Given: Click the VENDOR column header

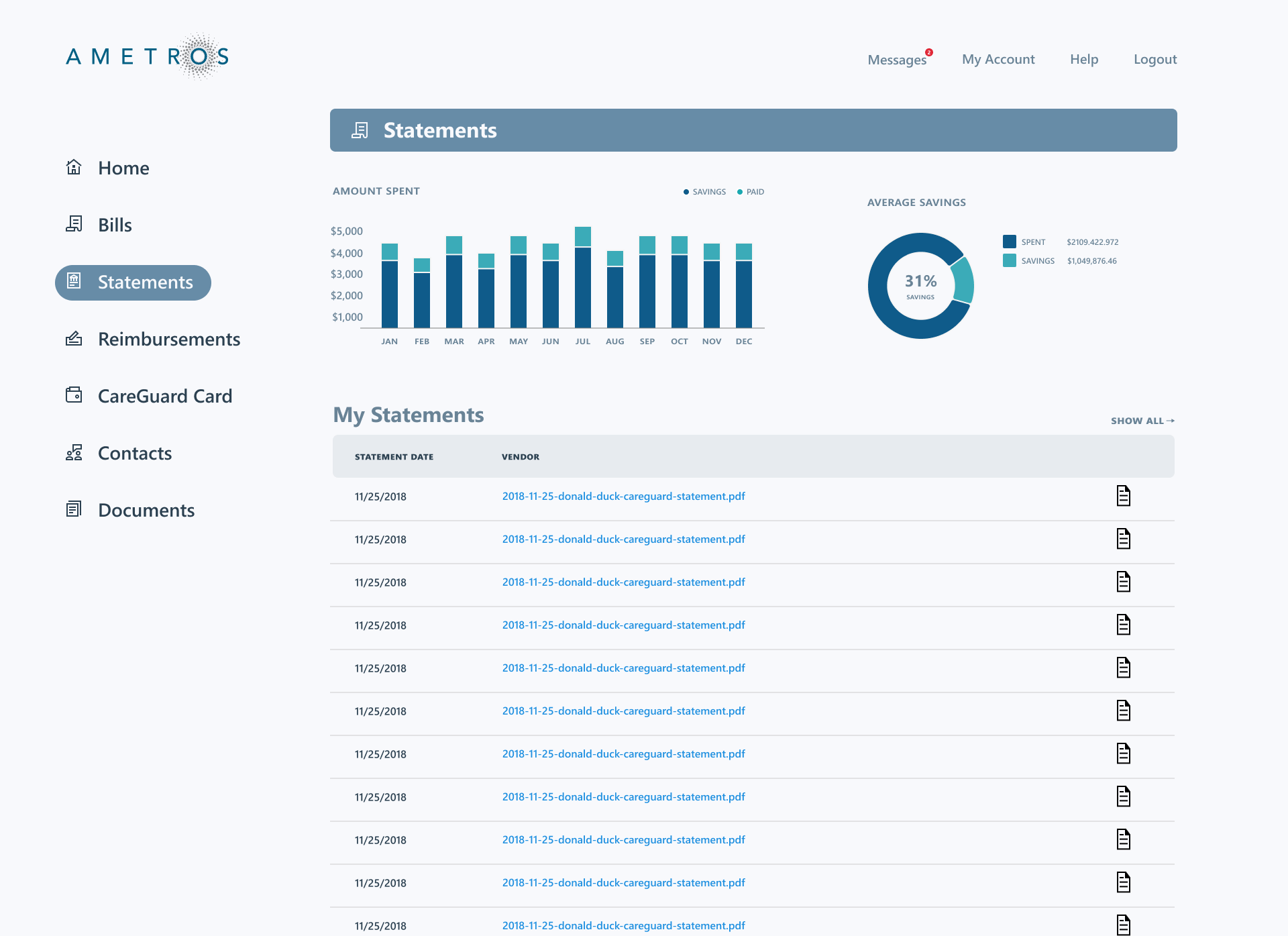Looking at the screenshot, I should point(521,457).
